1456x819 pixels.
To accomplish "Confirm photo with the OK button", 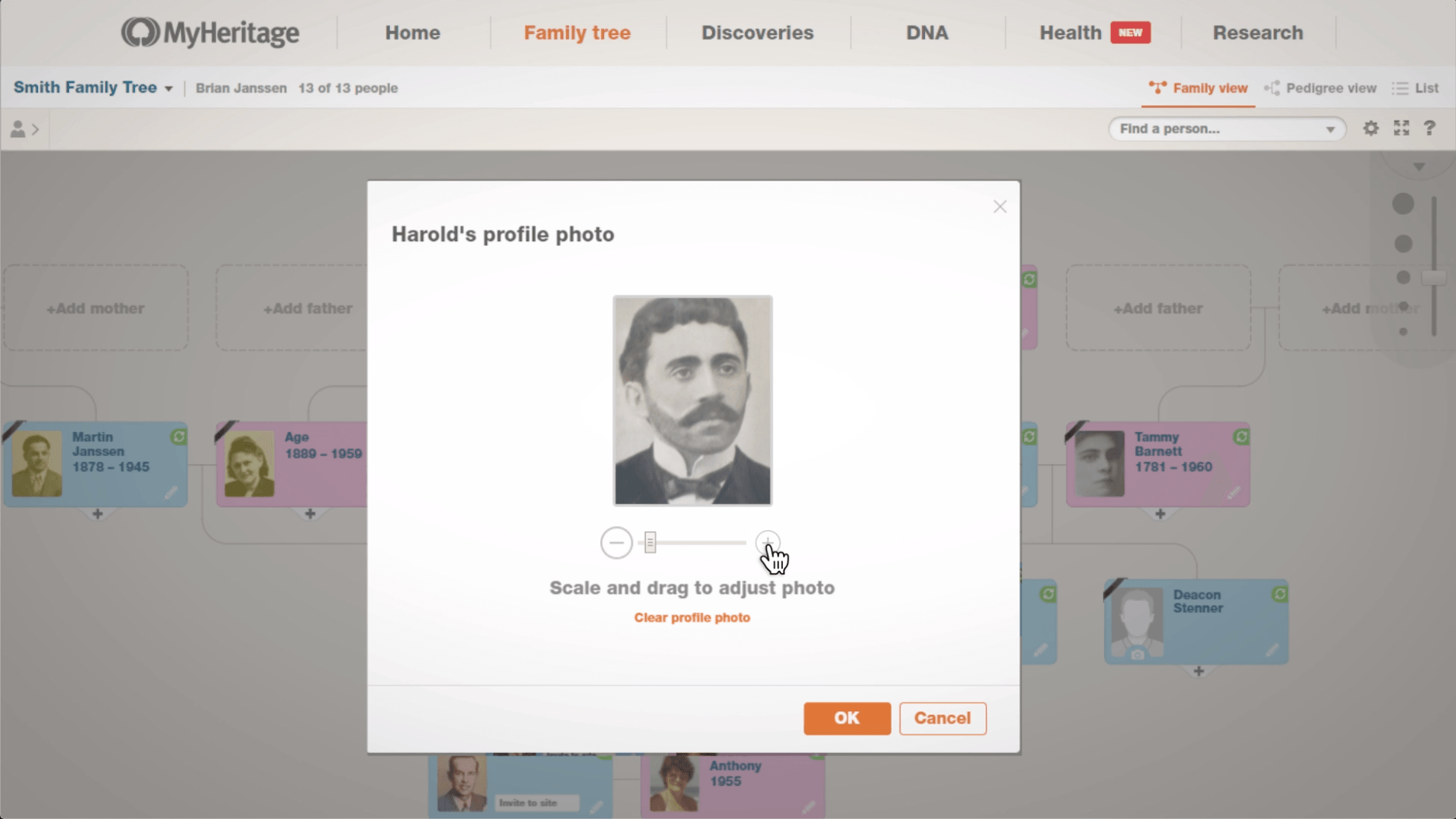I will point(847,718).
